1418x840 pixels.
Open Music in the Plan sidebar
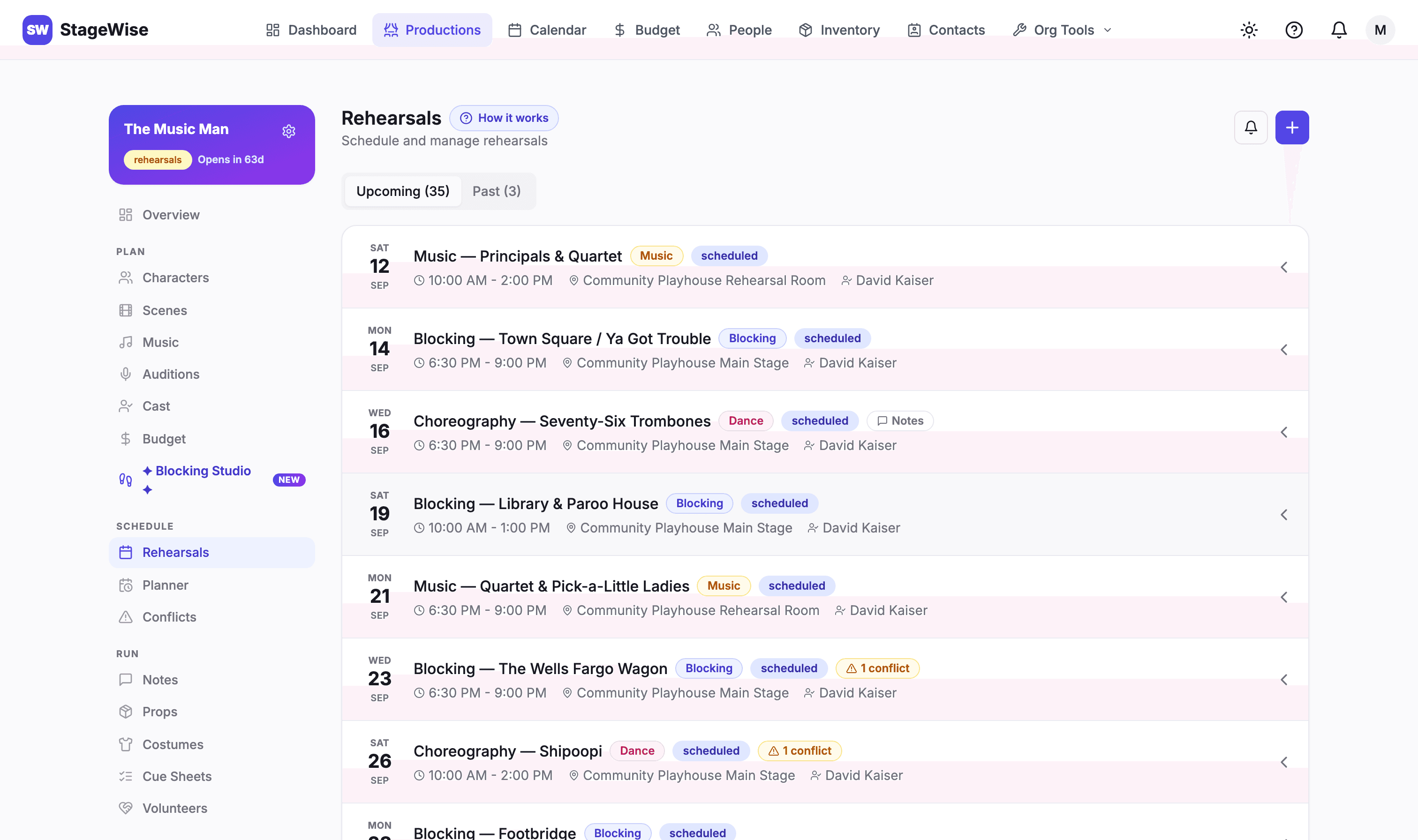pos(211,343)
